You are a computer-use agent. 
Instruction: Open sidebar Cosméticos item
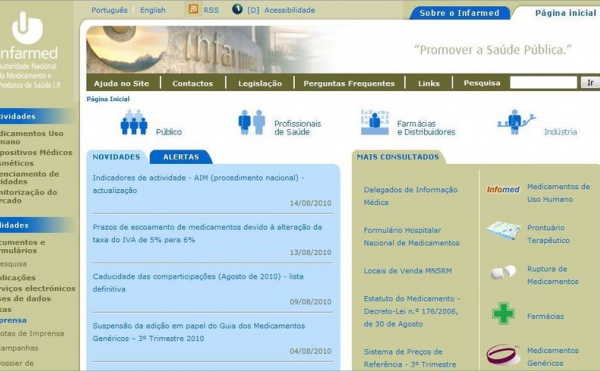(17, 163)
